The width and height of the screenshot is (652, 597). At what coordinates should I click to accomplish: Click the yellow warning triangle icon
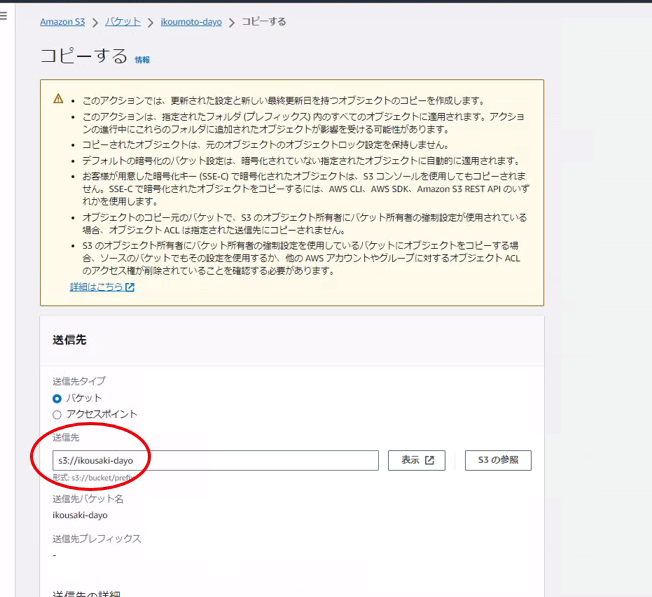tap(58, 99)
